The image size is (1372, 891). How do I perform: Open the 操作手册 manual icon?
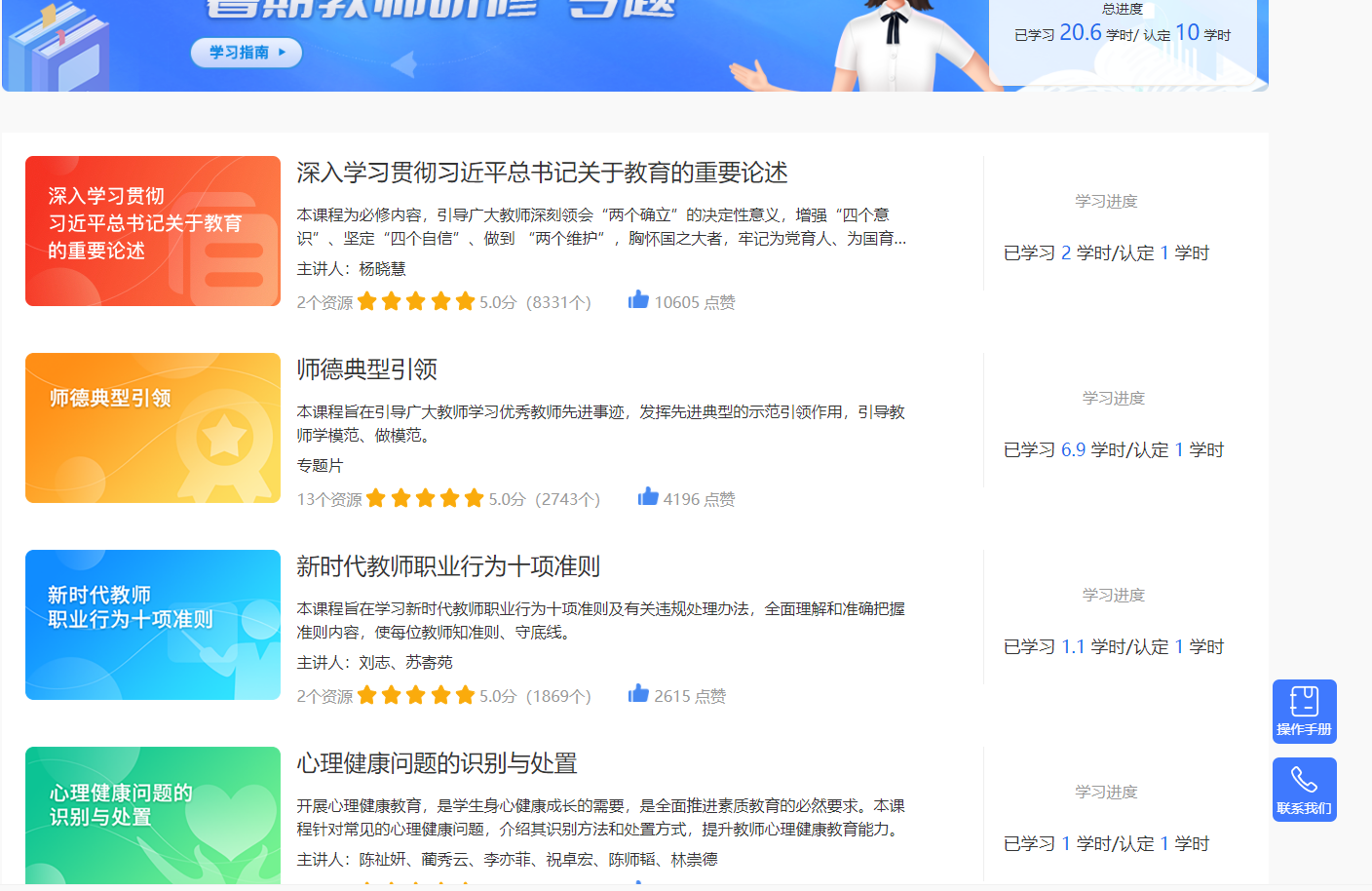[1304, 711]
